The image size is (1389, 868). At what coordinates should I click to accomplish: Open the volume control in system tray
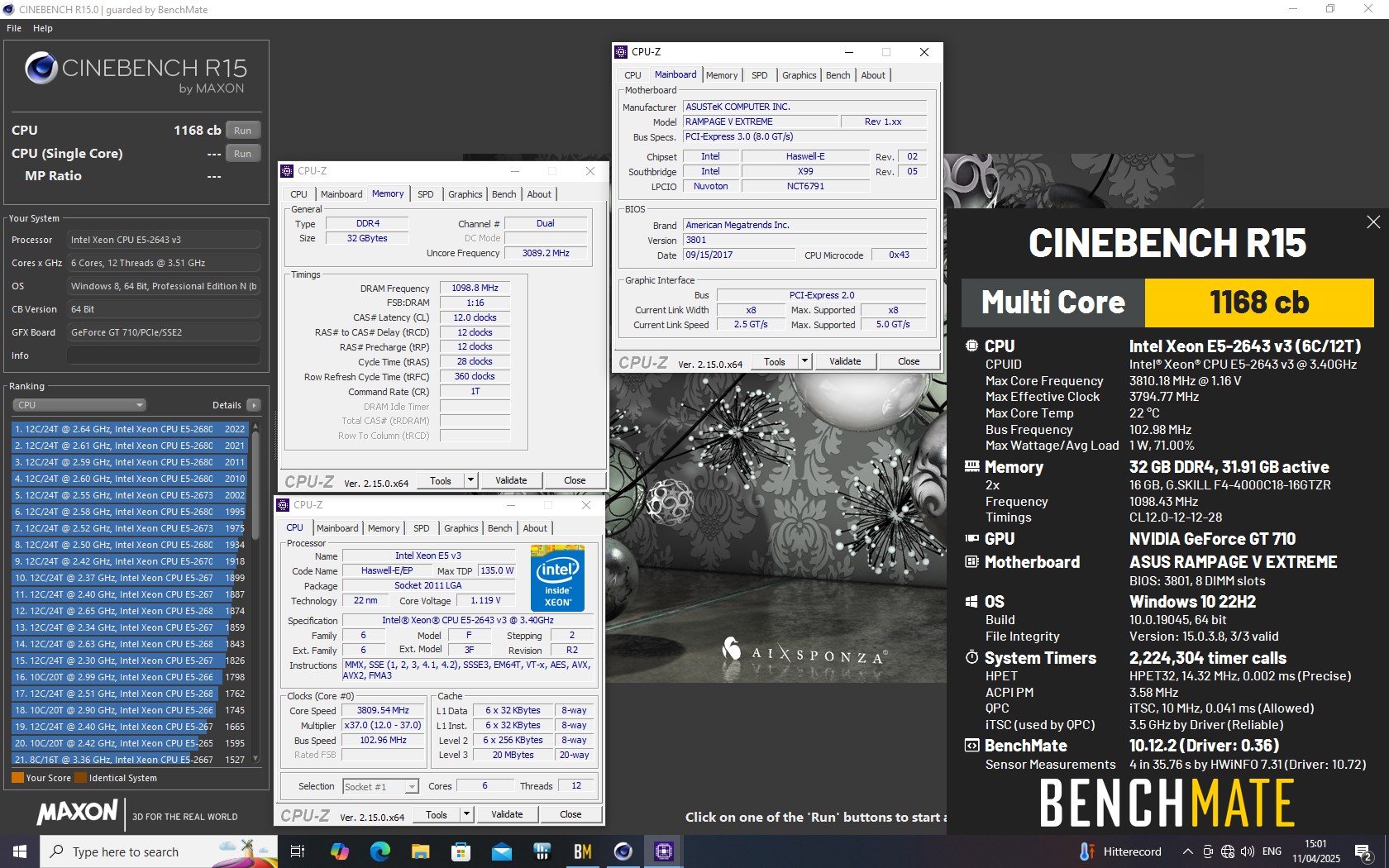[1248, 851]
